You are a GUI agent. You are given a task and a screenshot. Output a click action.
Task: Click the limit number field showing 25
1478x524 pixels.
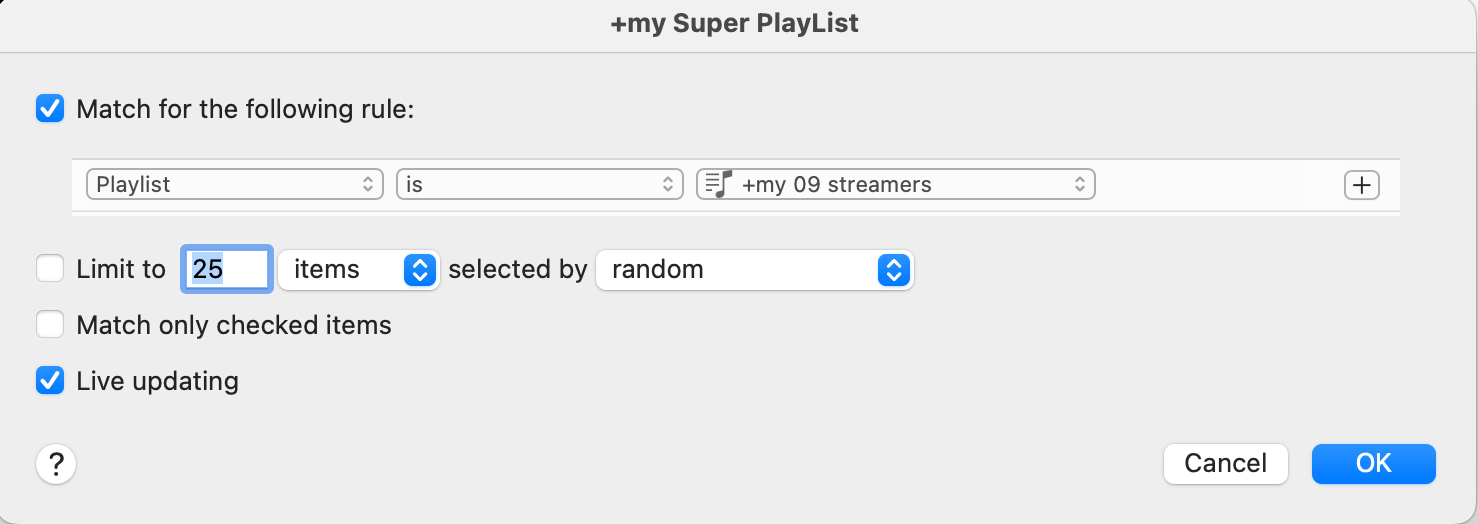227,270
